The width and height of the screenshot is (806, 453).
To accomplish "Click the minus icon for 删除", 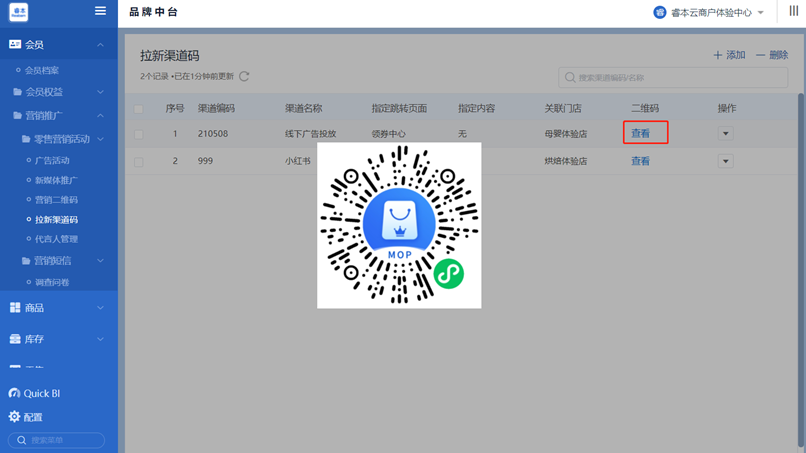I will 760,55.
